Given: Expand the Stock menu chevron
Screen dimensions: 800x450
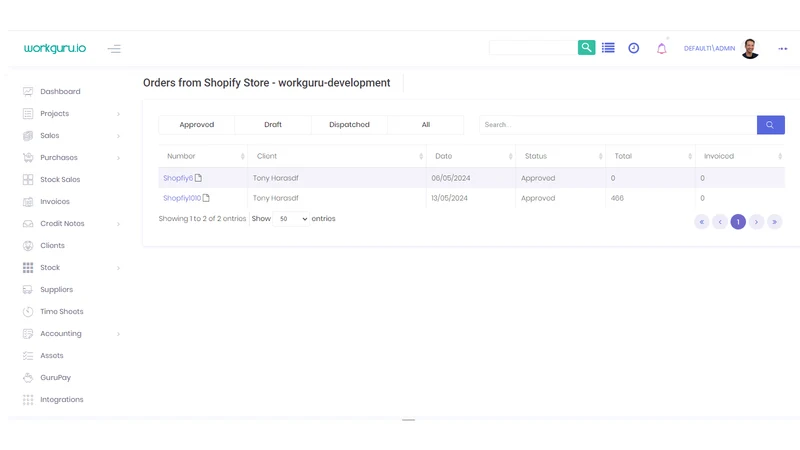Looking at the screenshot, I should pyautogui.click(x=118, y=268).
